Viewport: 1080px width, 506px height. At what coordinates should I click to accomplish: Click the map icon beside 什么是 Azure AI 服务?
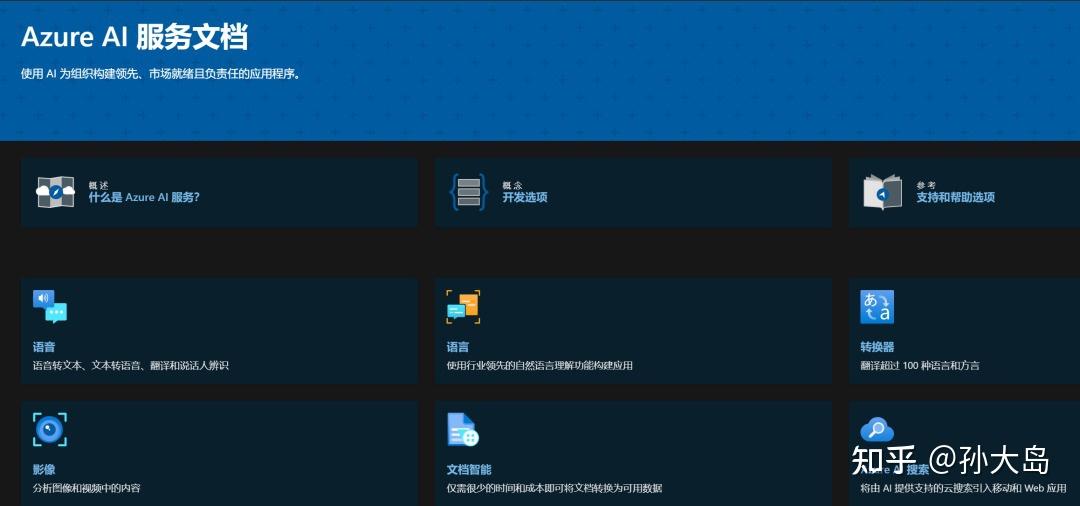pos(55,191)
